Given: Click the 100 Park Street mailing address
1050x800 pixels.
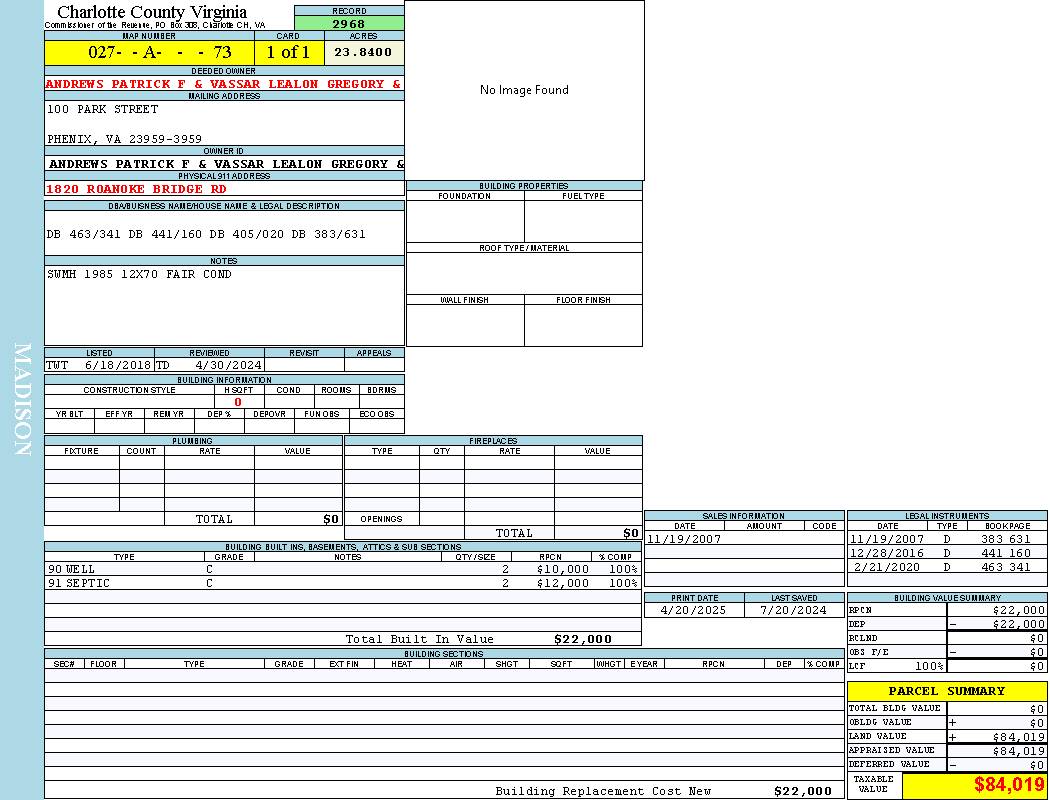Looking at the screenshot, I should pos(103,109).
